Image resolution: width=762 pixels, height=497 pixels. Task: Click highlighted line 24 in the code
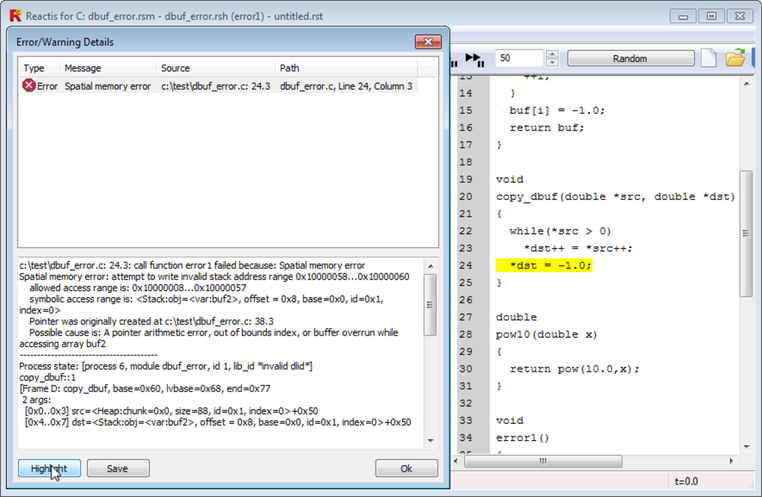[544, 265]
